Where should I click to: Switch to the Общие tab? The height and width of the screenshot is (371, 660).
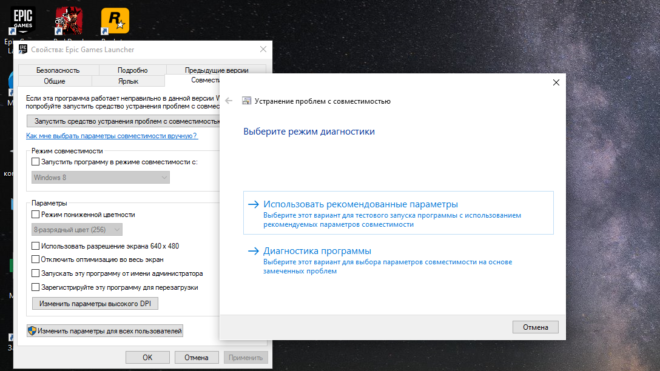55,81
